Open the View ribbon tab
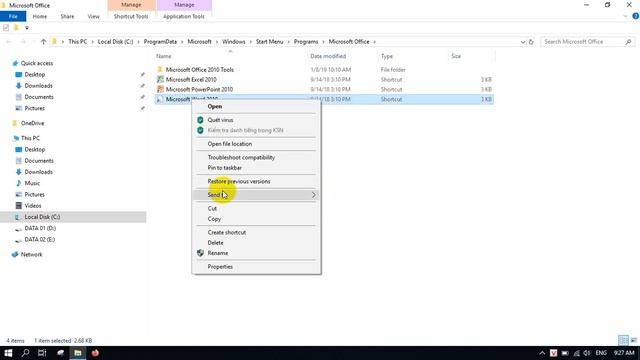Screen dimensions: 640x360 tap(93, 16)
